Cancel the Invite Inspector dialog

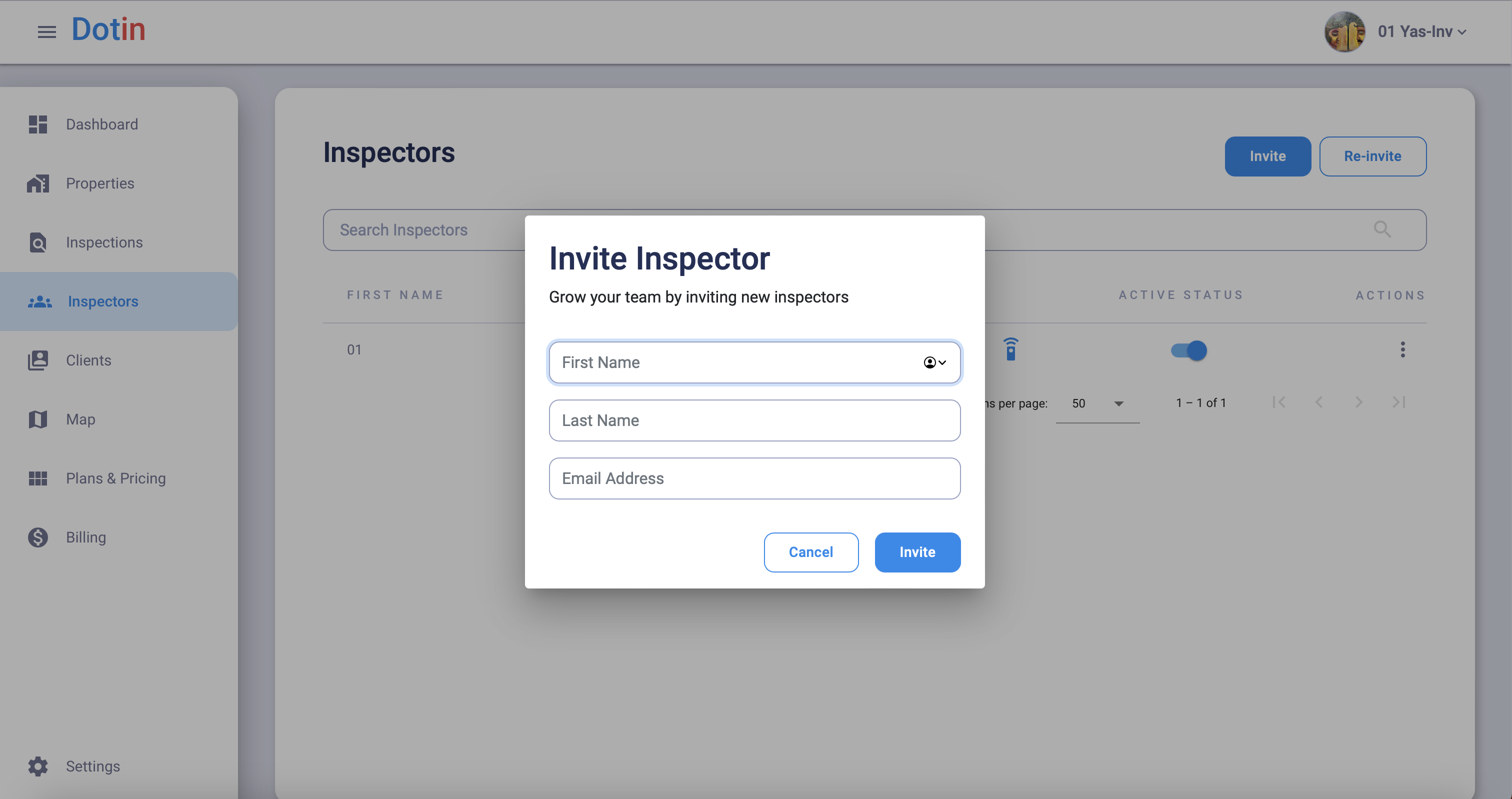pos(810,552)
